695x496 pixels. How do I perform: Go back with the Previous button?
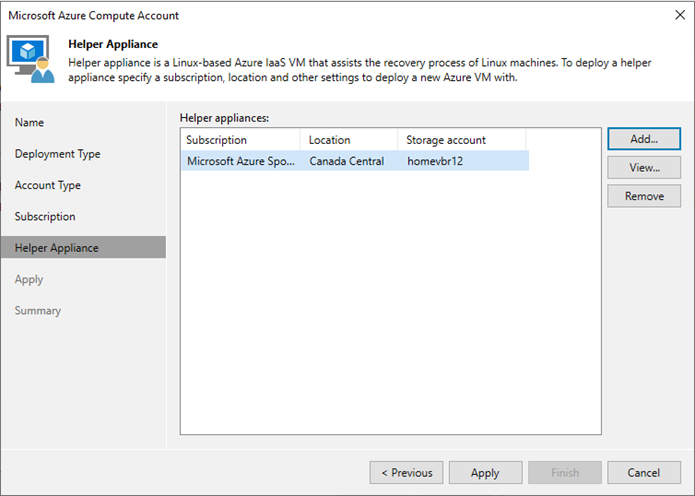point(406,473)
